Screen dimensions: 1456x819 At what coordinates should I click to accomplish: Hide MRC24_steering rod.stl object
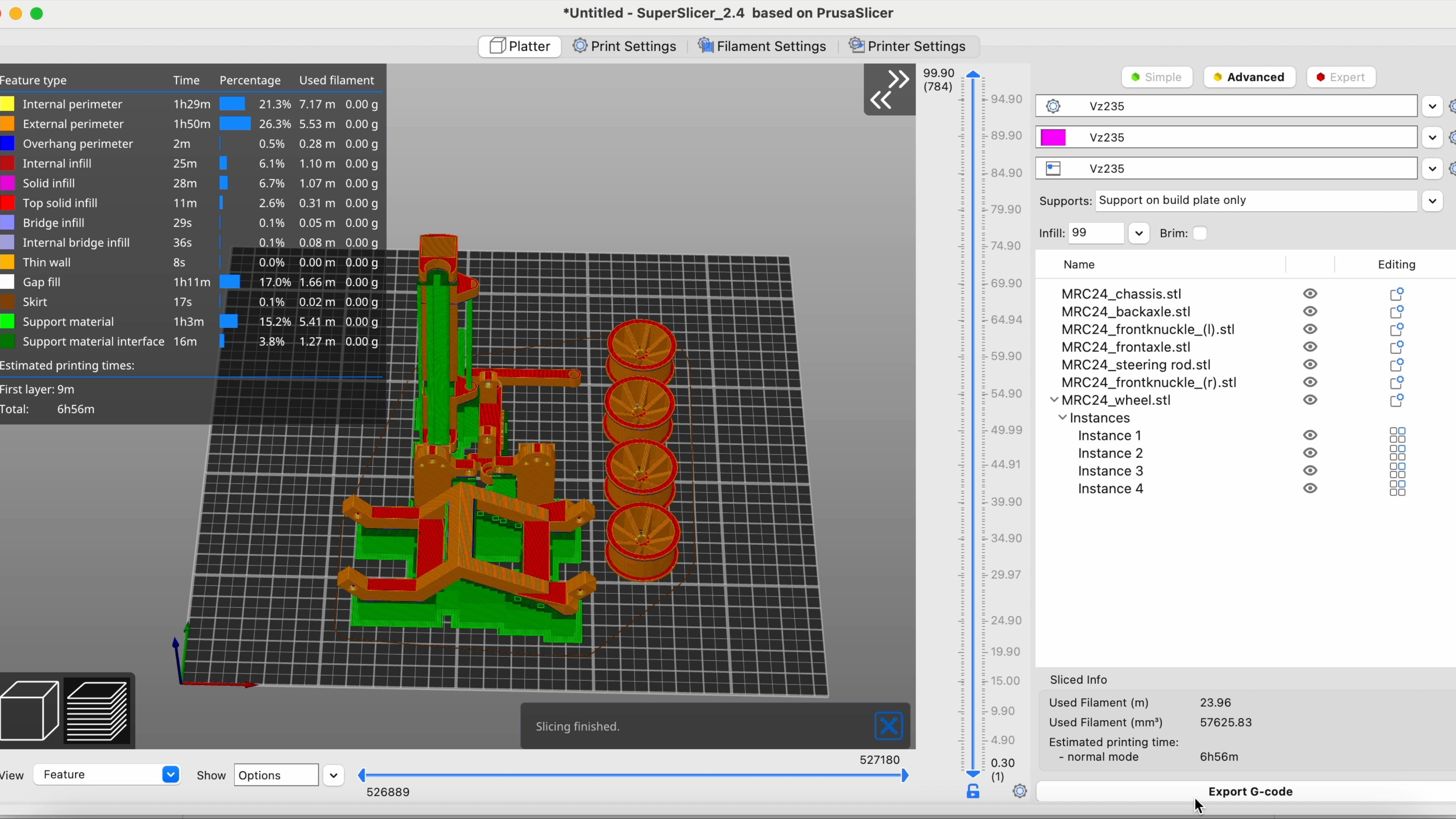pos(1310,364)
